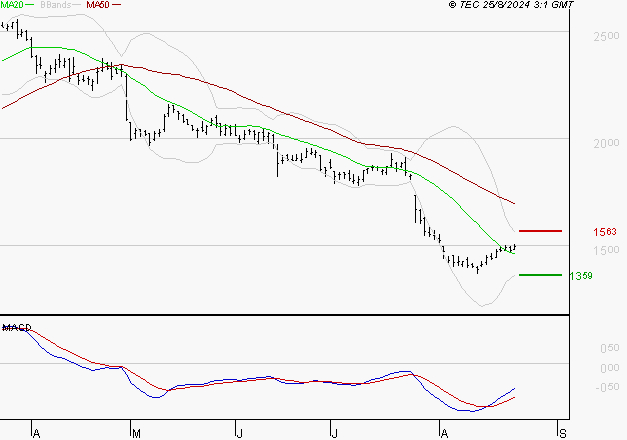Click the red resistance level line

(540, 231)
